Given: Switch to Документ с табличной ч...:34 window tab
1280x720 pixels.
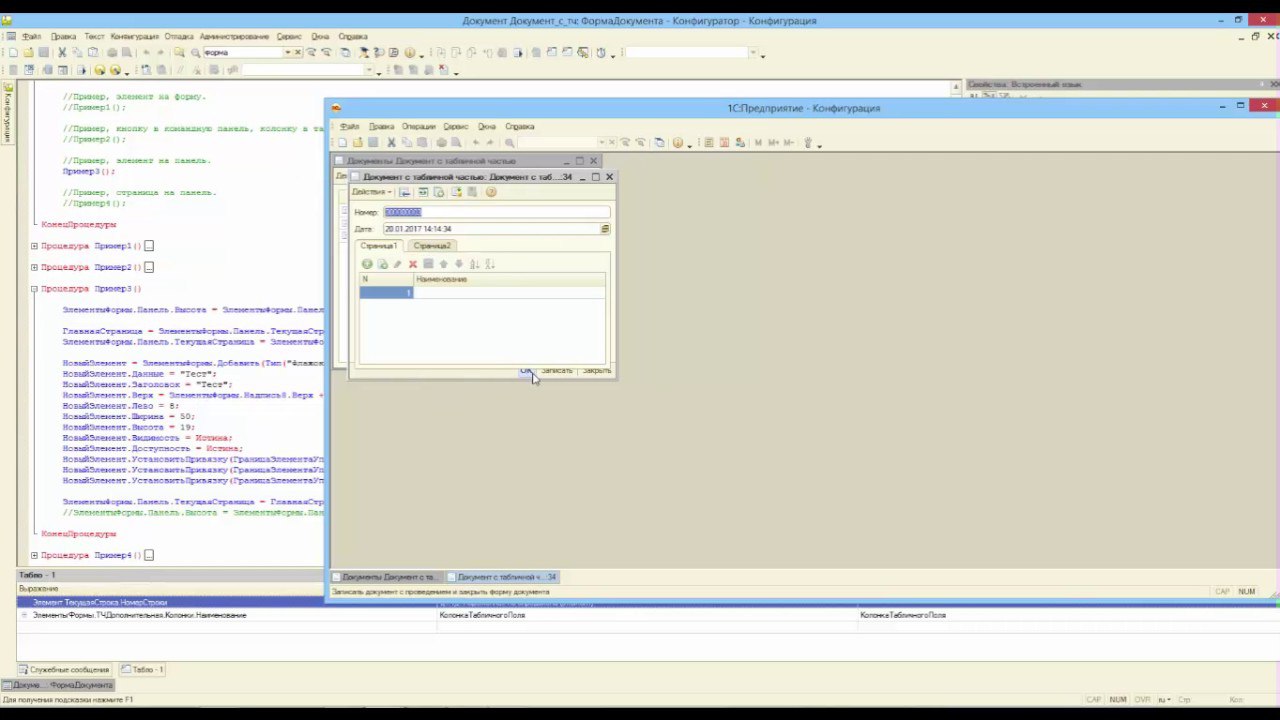Looking at the screenshot, I should (503, 577).
